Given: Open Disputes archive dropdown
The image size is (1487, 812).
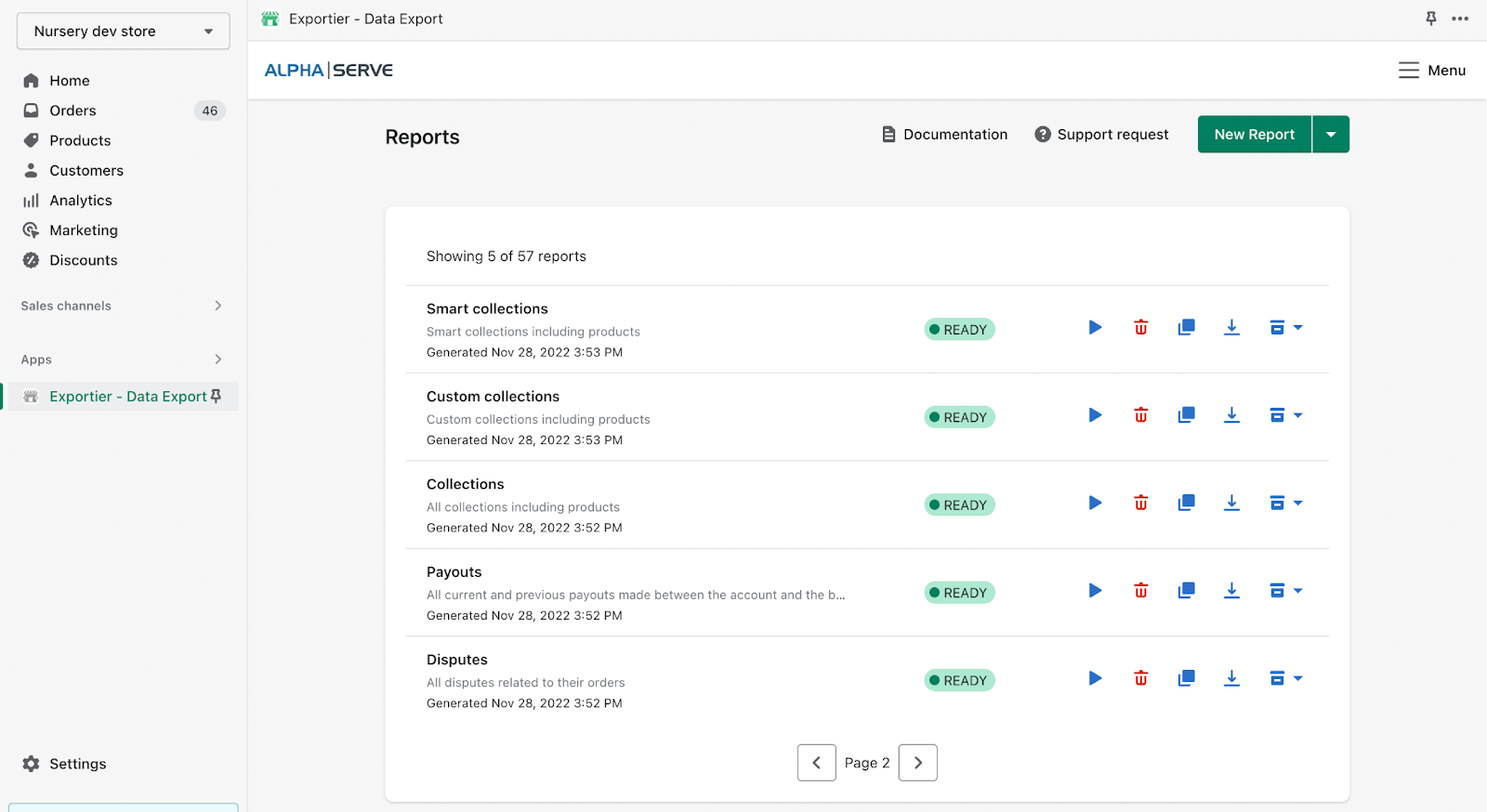Looking at the screenshot, I should point(1286,678).
